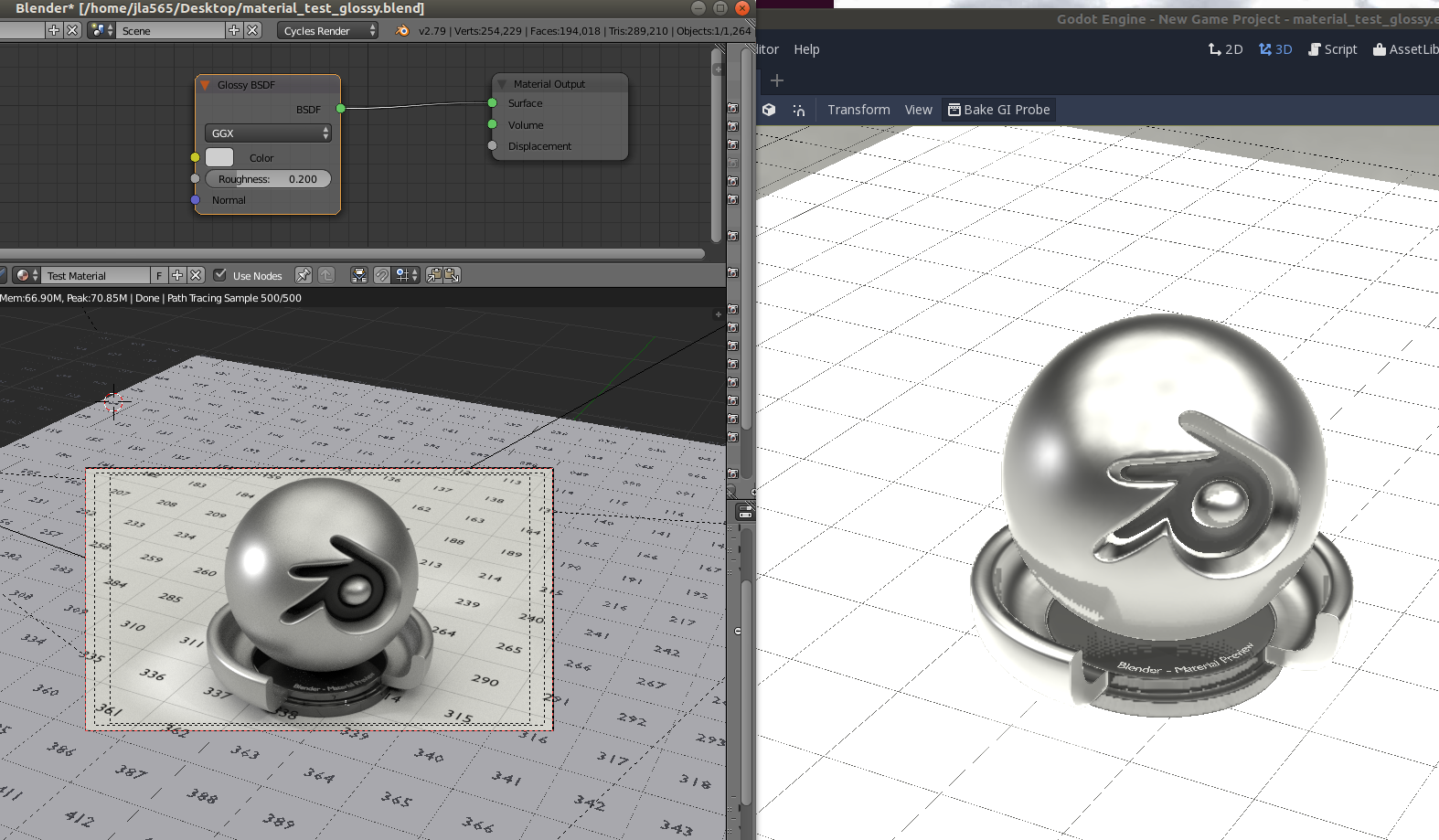
Task: Click Verts:254,229 statistic in Blender header
Action: (x=488, y=30)
